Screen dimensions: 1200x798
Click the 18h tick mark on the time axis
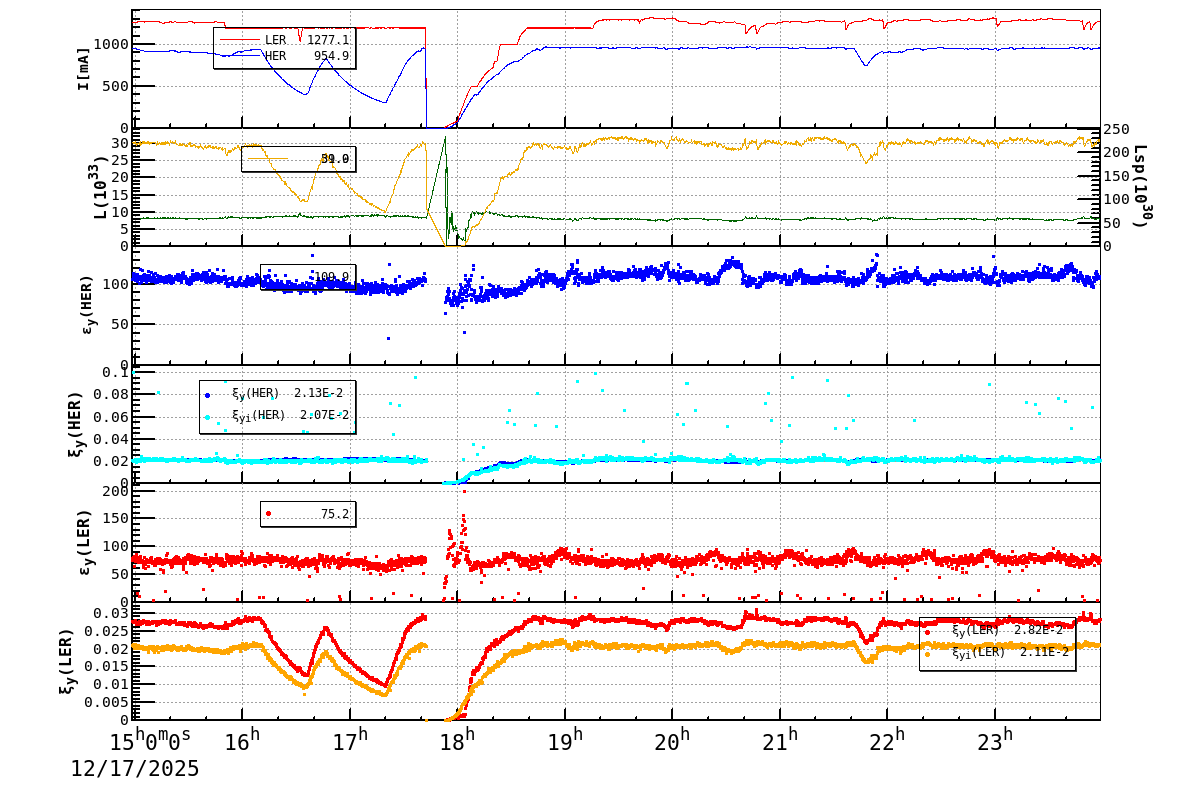(459, 720)
